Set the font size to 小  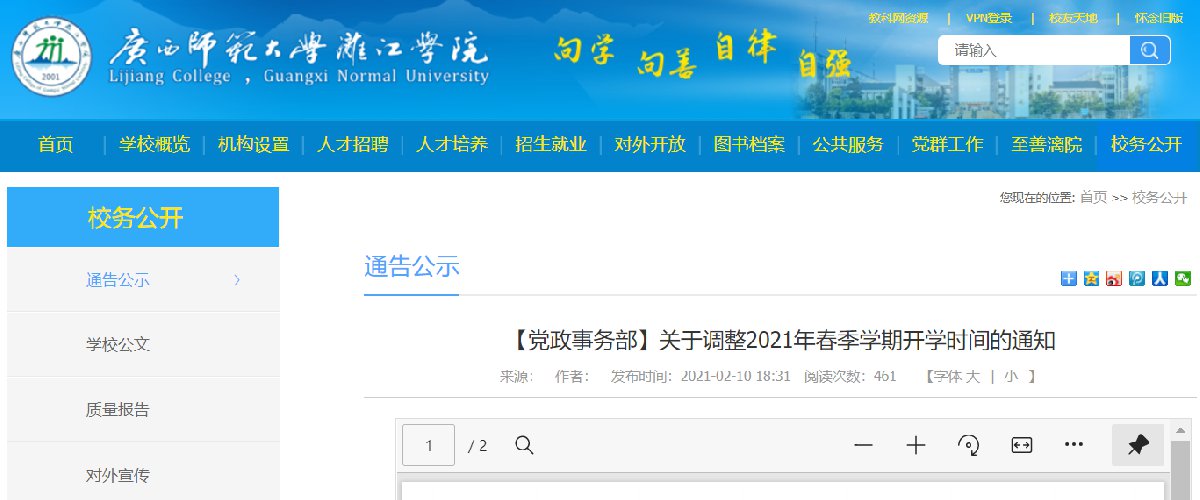point(1011,377)
